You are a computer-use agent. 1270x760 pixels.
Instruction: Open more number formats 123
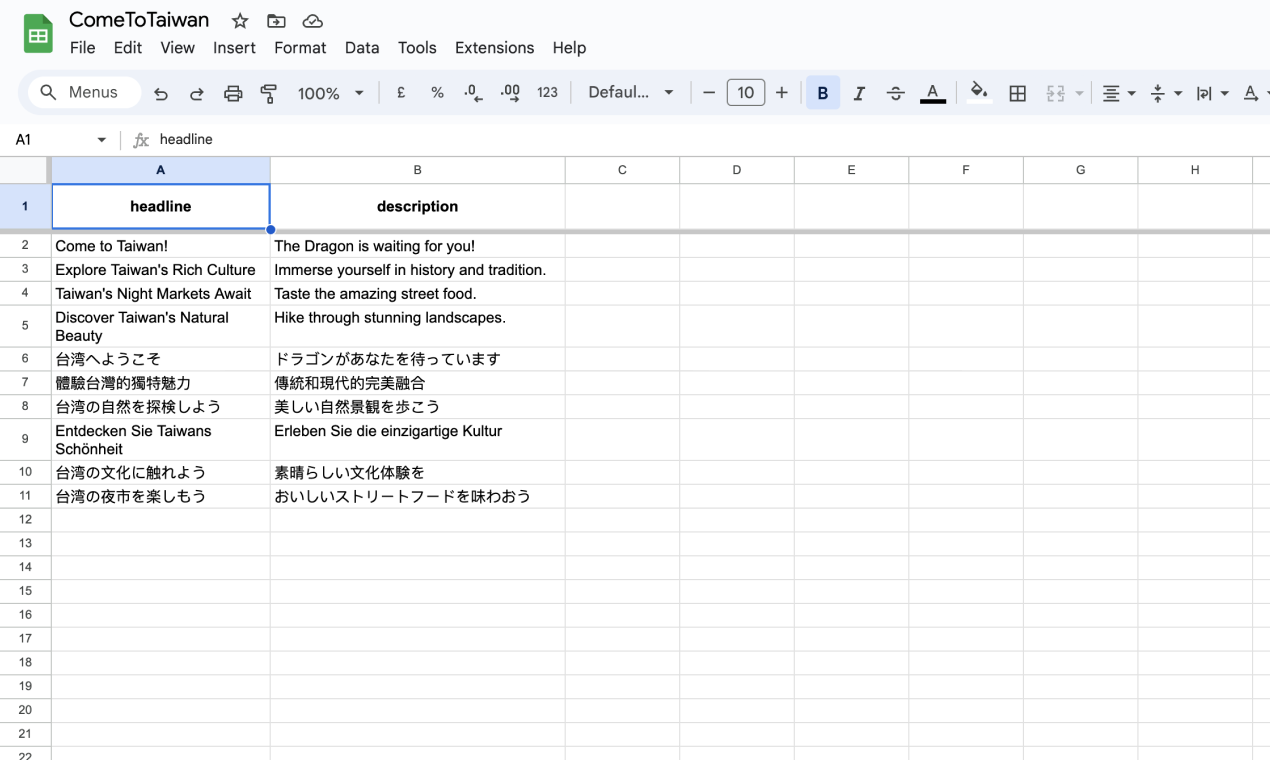(x=547, y=92)
